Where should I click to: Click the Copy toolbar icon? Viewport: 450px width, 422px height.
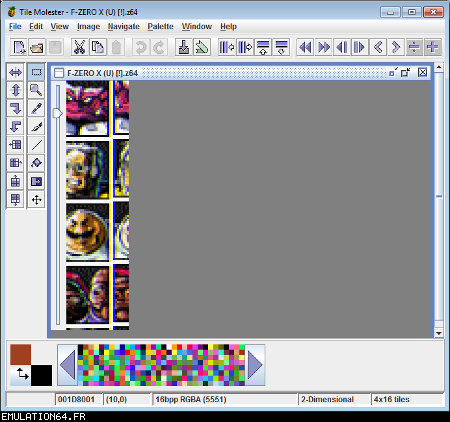98,47
